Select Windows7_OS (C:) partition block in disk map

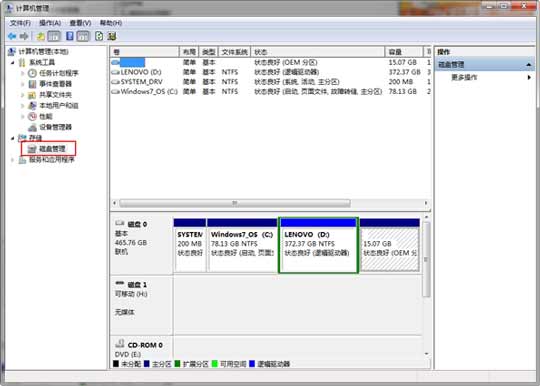242,245
